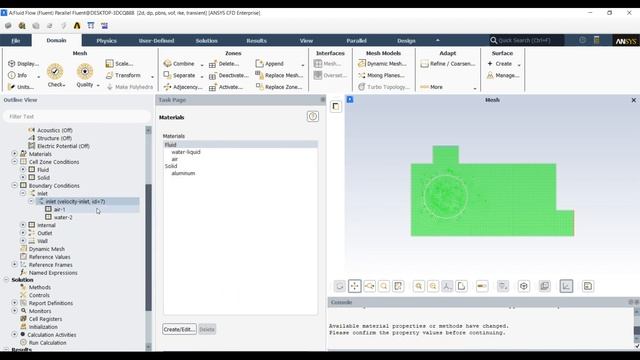This screenshot has width=640, height=360.
Task: Click the Create/Edit... materials button
Action: click(179, 329)
